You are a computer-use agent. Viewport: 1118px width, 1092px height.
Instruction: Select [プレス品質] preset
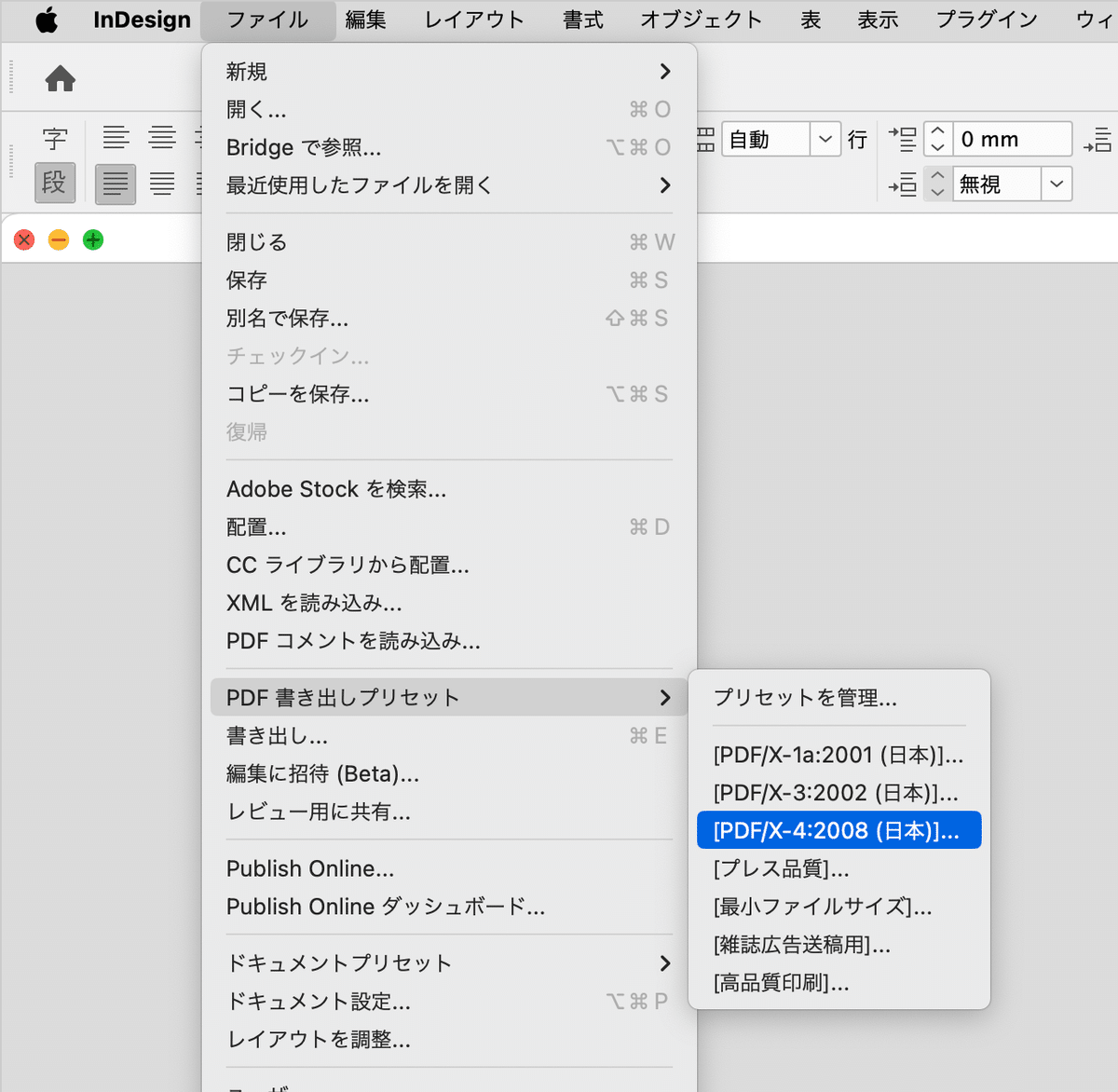839,868
